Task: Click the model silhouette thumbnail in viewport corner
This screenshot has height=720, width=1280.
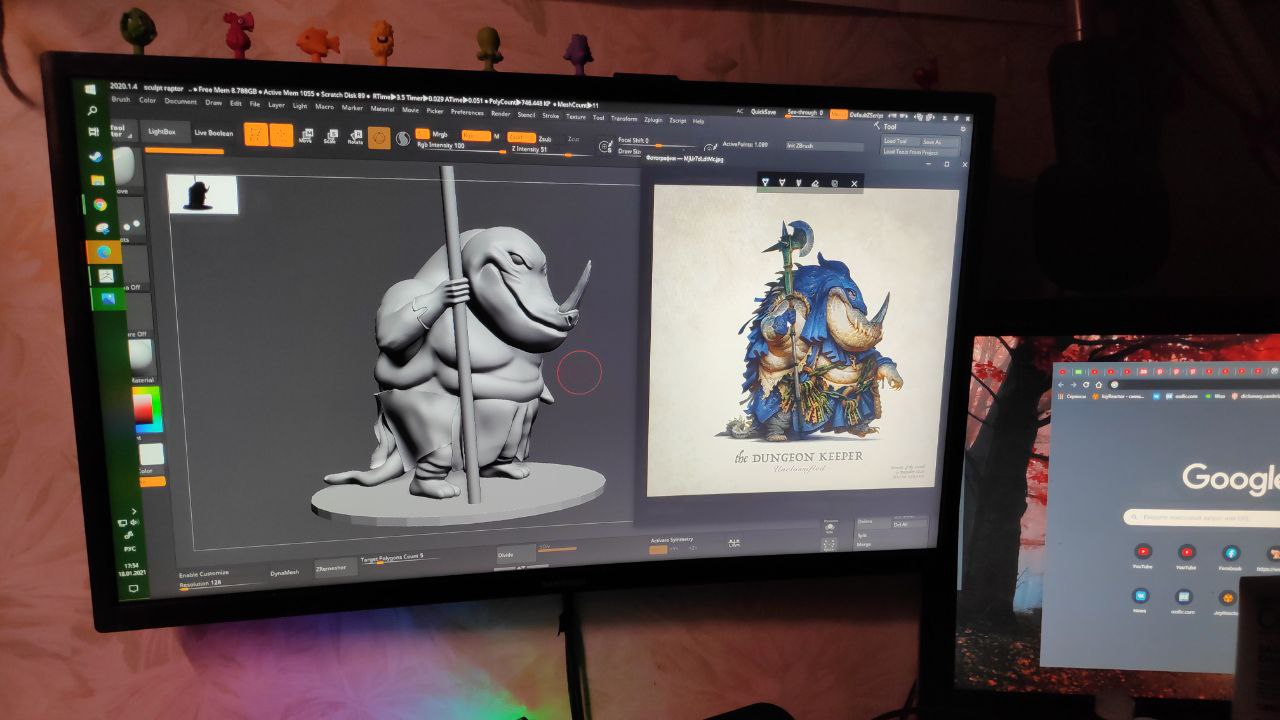Action: tap(202, 193)
